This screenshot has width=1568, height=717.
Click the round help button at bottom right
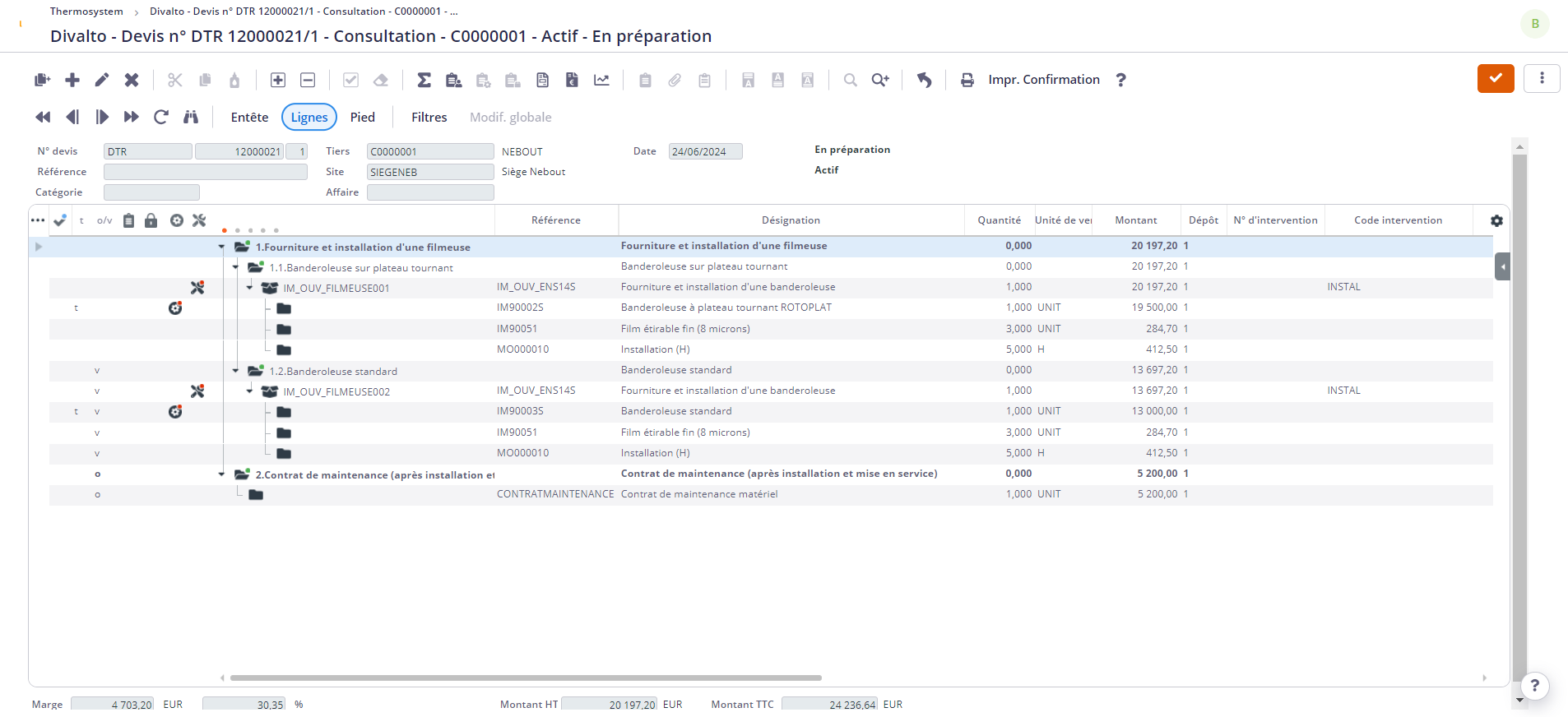(1535, 686)
